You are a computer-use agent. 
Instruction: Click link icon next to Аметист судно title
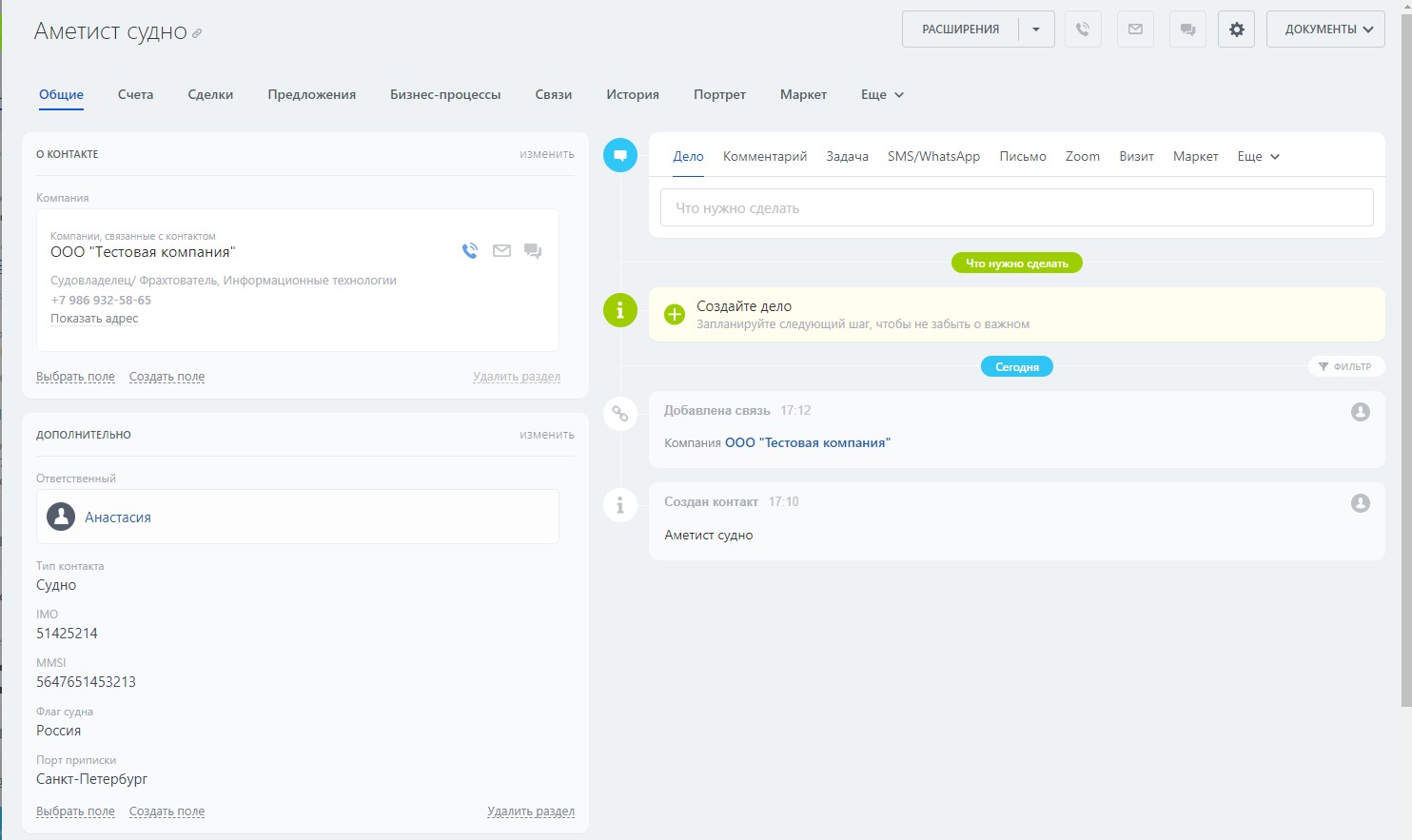point(197,33)
